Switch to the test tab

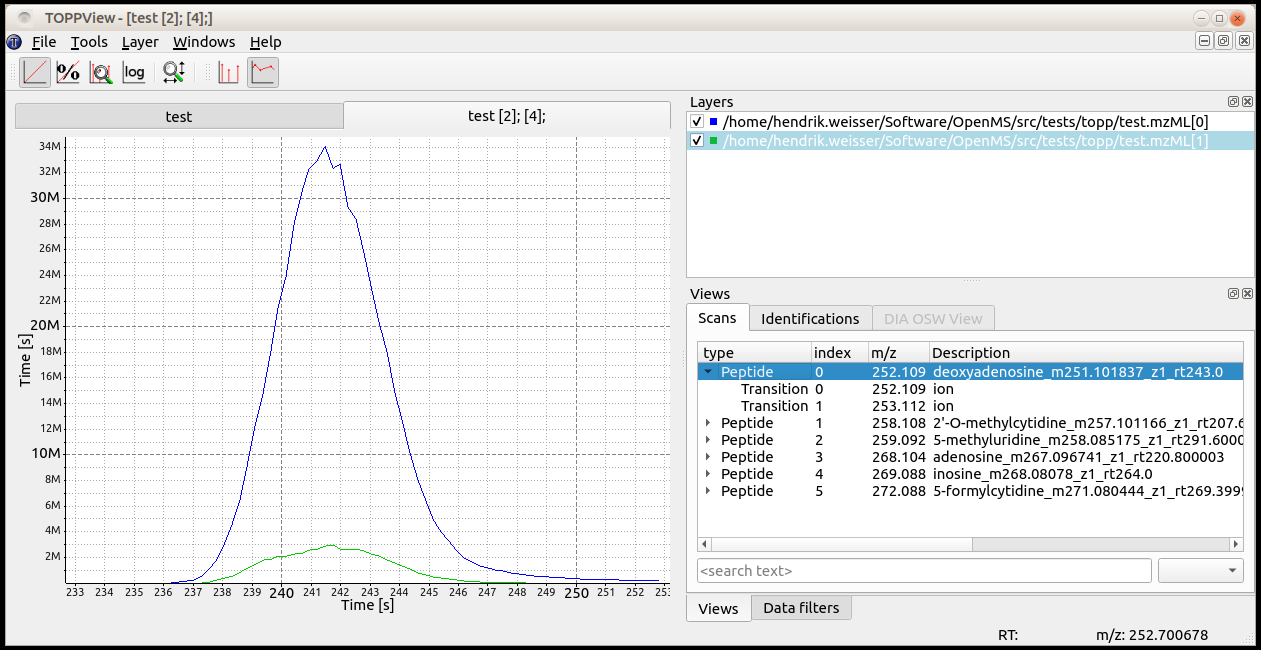pyautogui.click(x=178, y=115)
